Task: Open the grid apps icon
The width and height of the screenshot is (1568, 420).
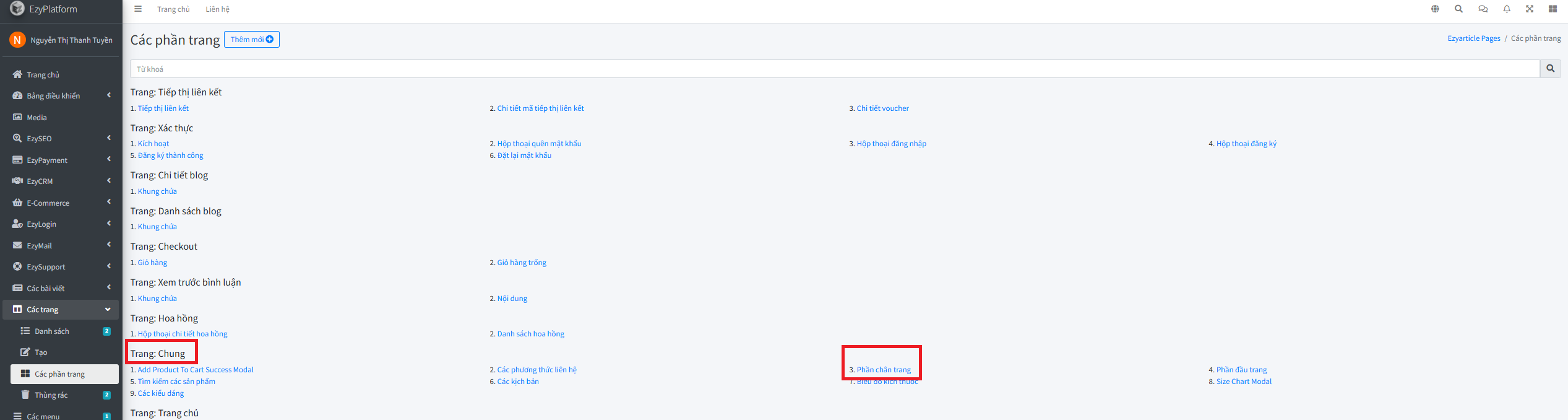Action: point(1553,9)
